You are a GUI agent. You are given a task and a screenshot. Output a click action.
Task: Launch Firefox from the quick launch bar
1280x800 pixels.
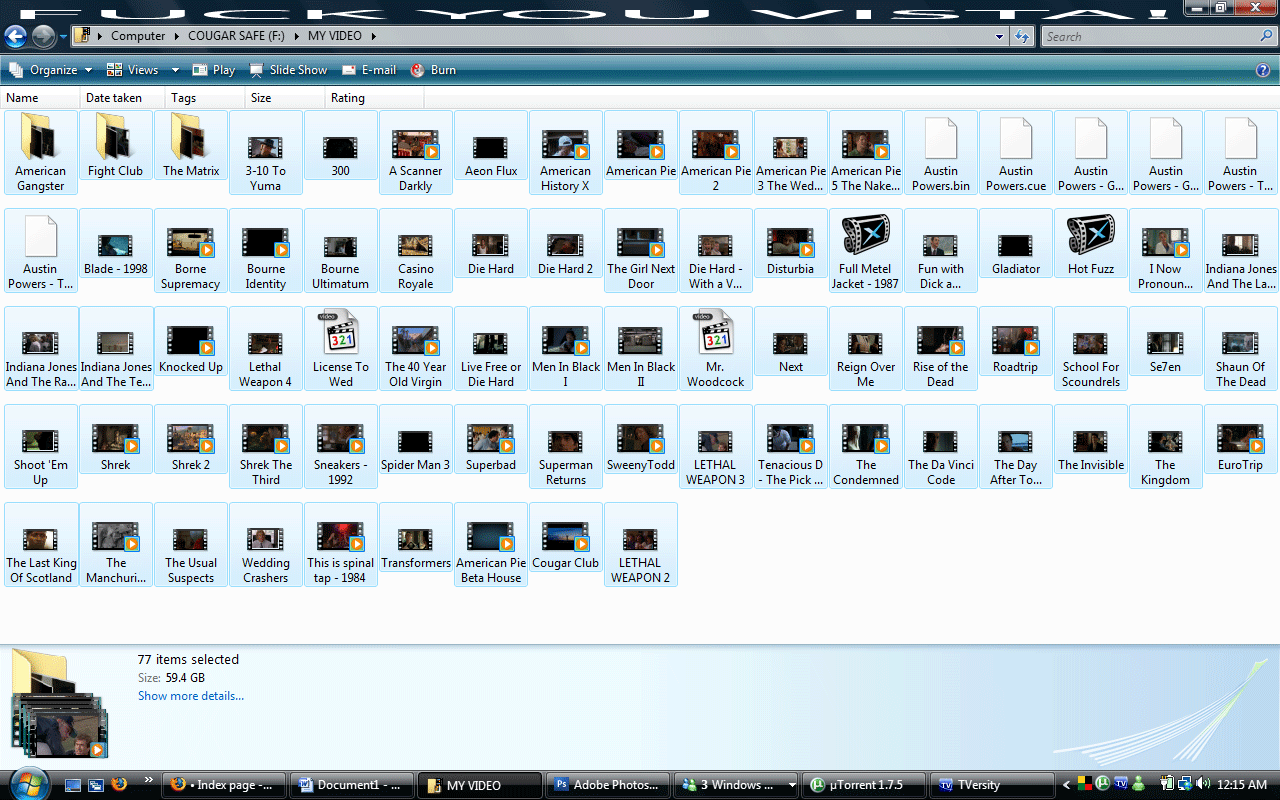[119, 785]
